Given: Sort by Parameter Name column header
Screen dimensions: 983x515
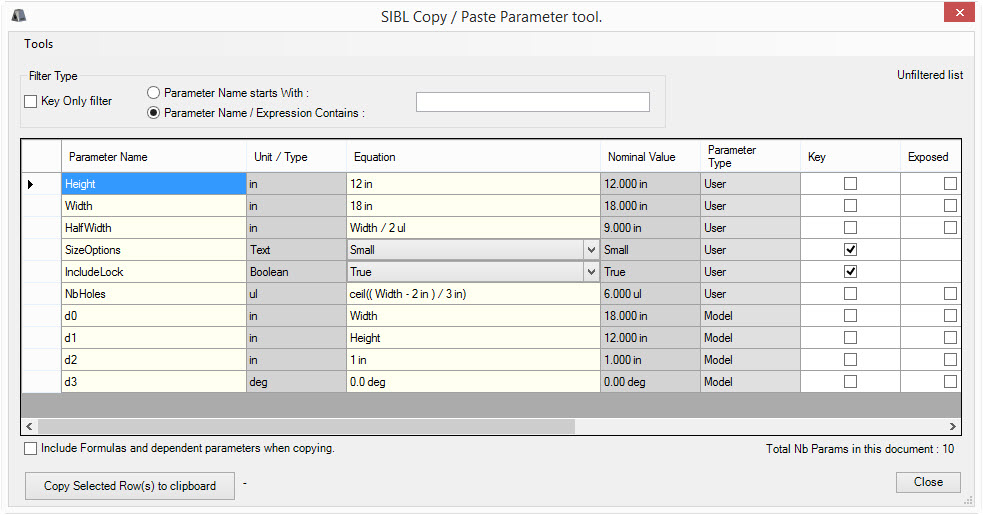Looking at the screenshot, I should coord(154,157).
